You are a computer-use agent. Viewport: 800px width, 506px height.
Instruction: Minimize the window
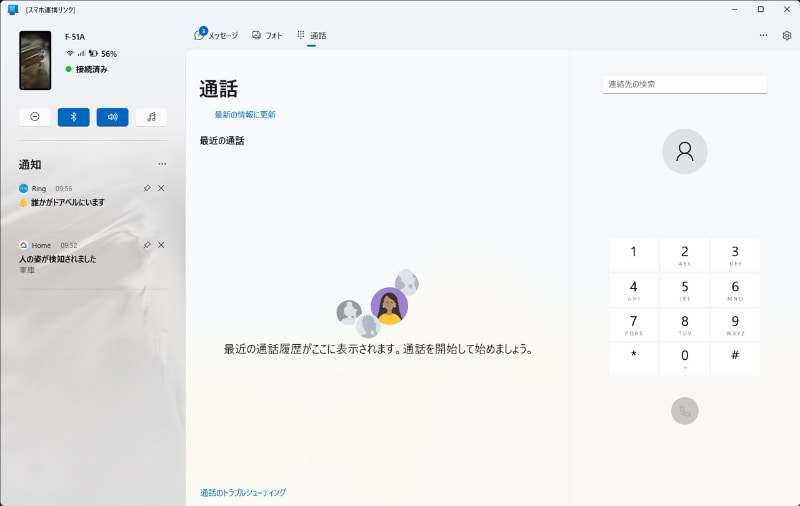tap(734, 9)
